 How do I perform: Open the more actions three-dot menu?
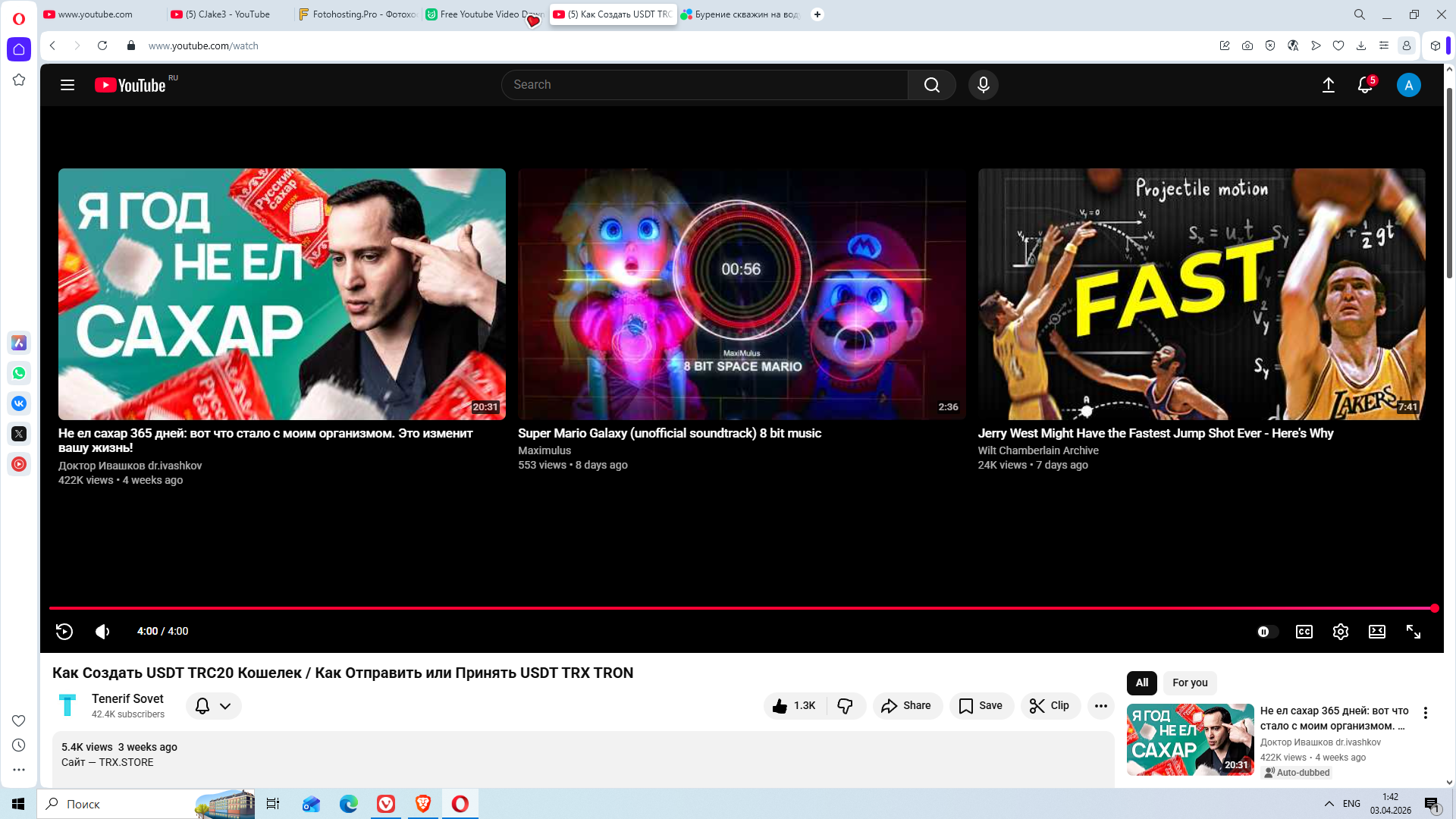1100,706
